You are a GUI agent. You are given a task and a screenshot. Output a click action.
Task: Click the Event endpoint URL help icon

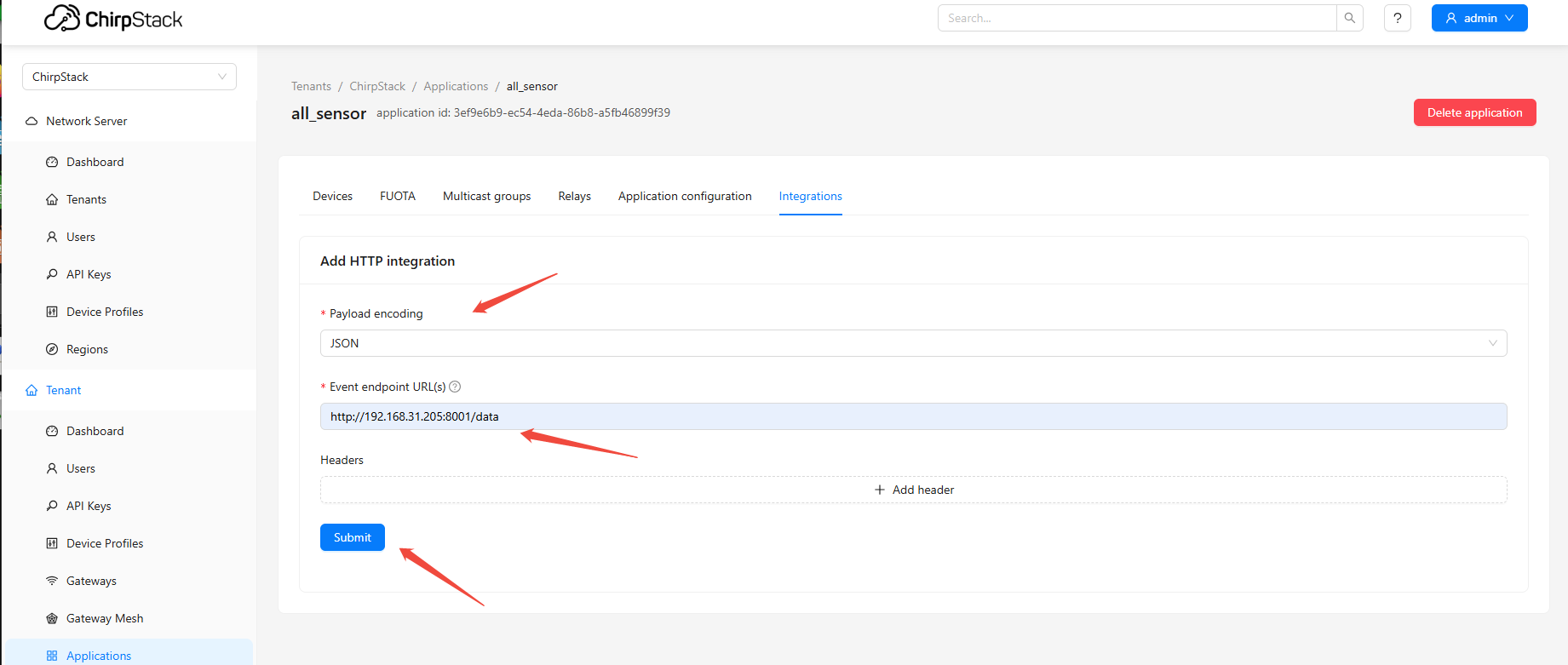(x=455, y=387)
